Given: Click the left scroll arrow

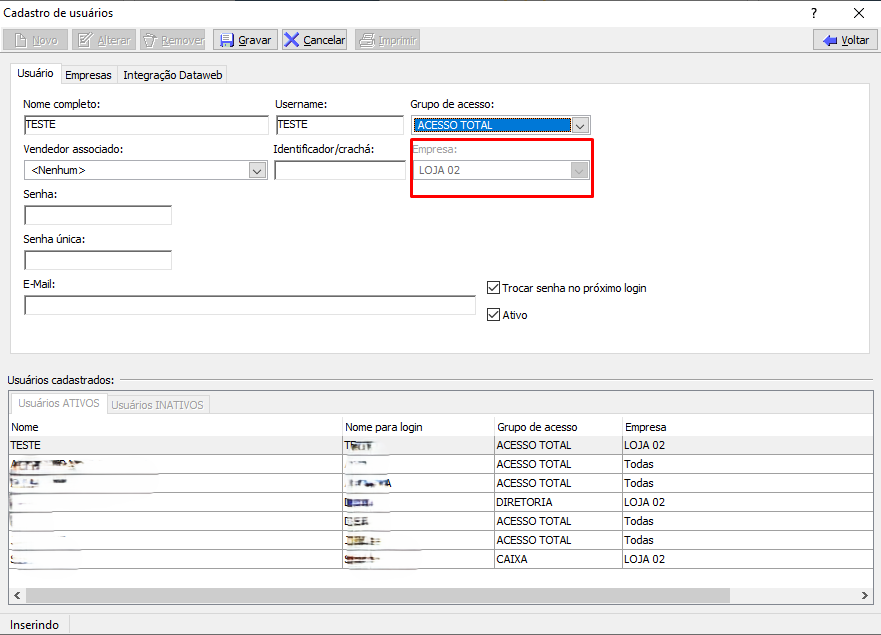Looking at the screenshot, I should point(17,595).
